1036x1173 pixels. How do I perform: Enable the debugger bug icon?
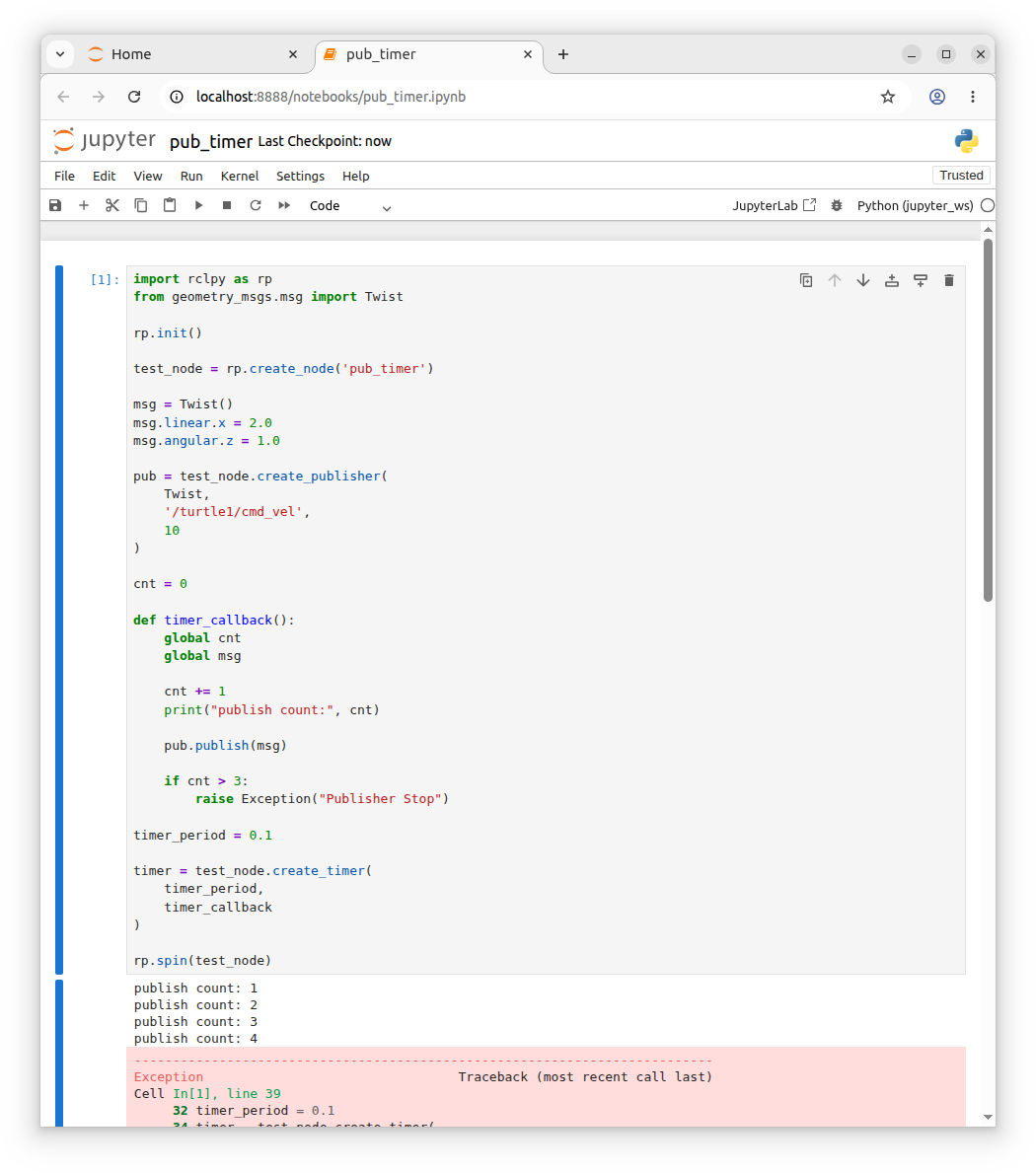837,206
